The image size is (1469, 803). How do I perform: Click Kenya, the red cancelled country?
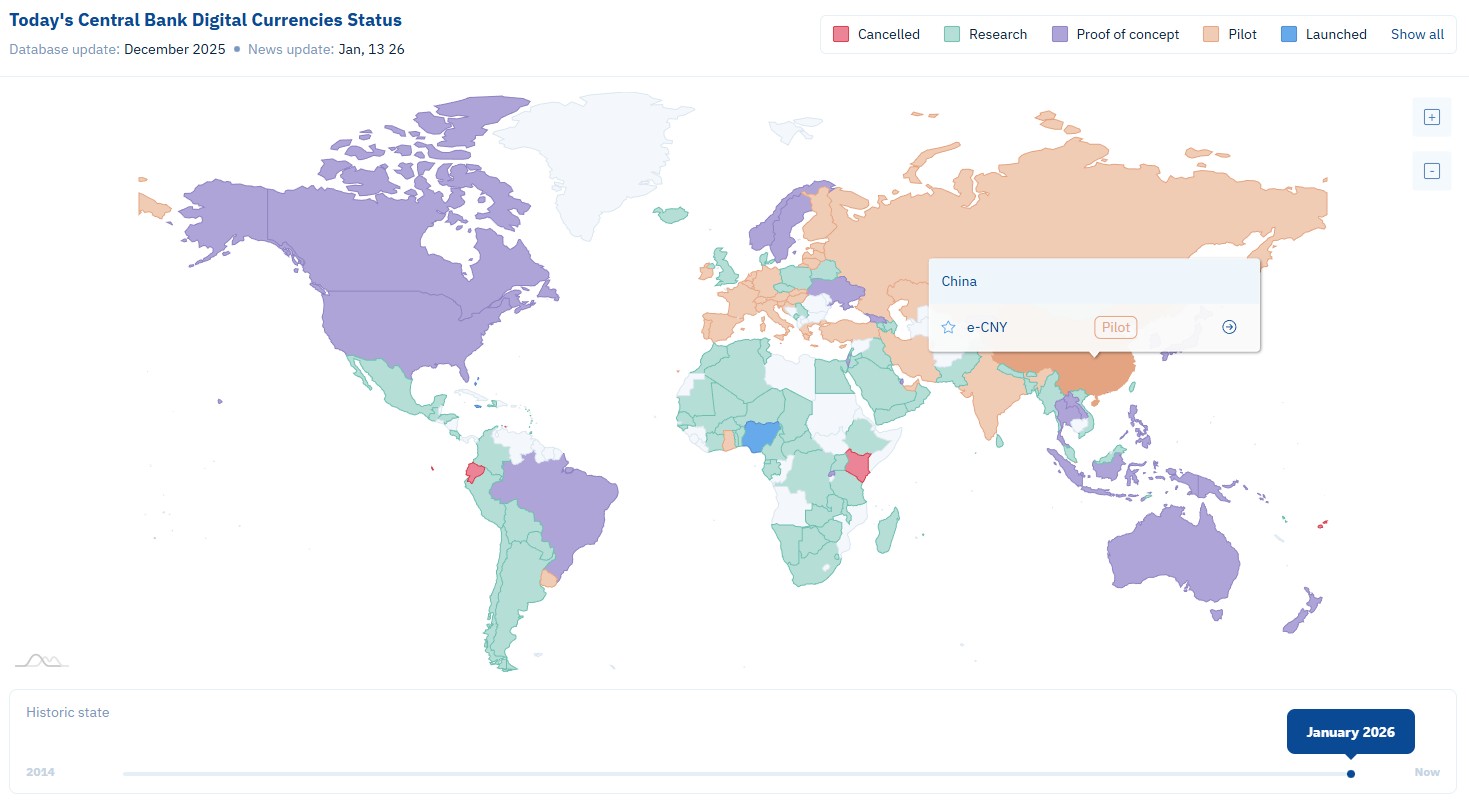pos(858,466)
